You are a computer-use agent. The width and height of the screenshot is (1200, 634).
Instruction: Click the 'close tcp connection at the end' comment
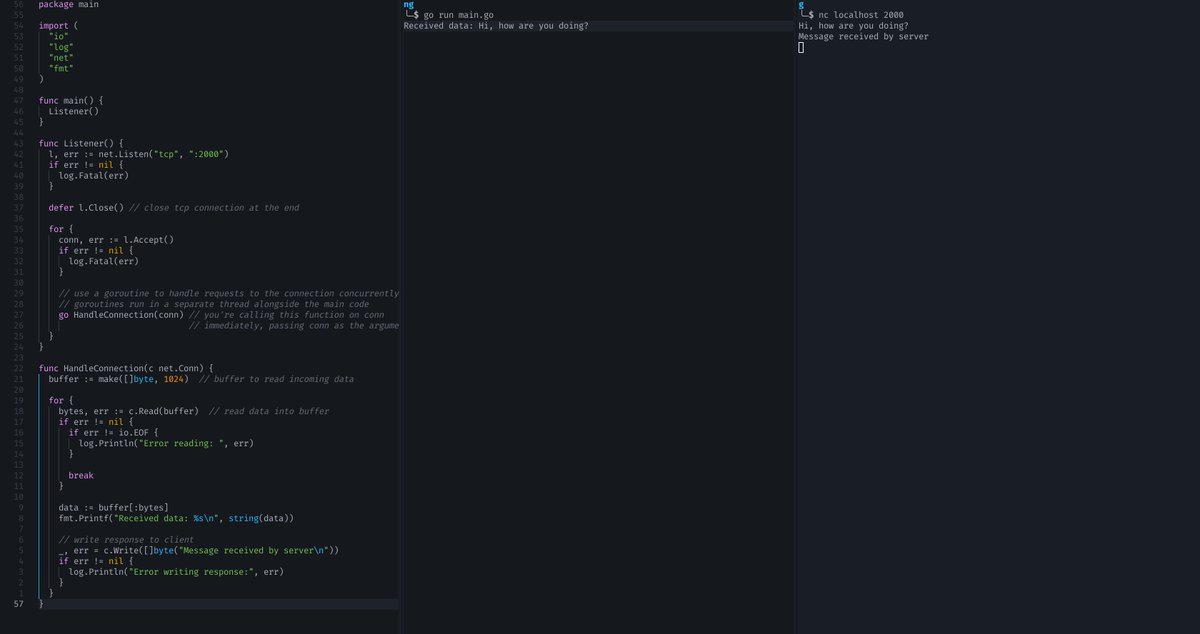tap(214, 208)
